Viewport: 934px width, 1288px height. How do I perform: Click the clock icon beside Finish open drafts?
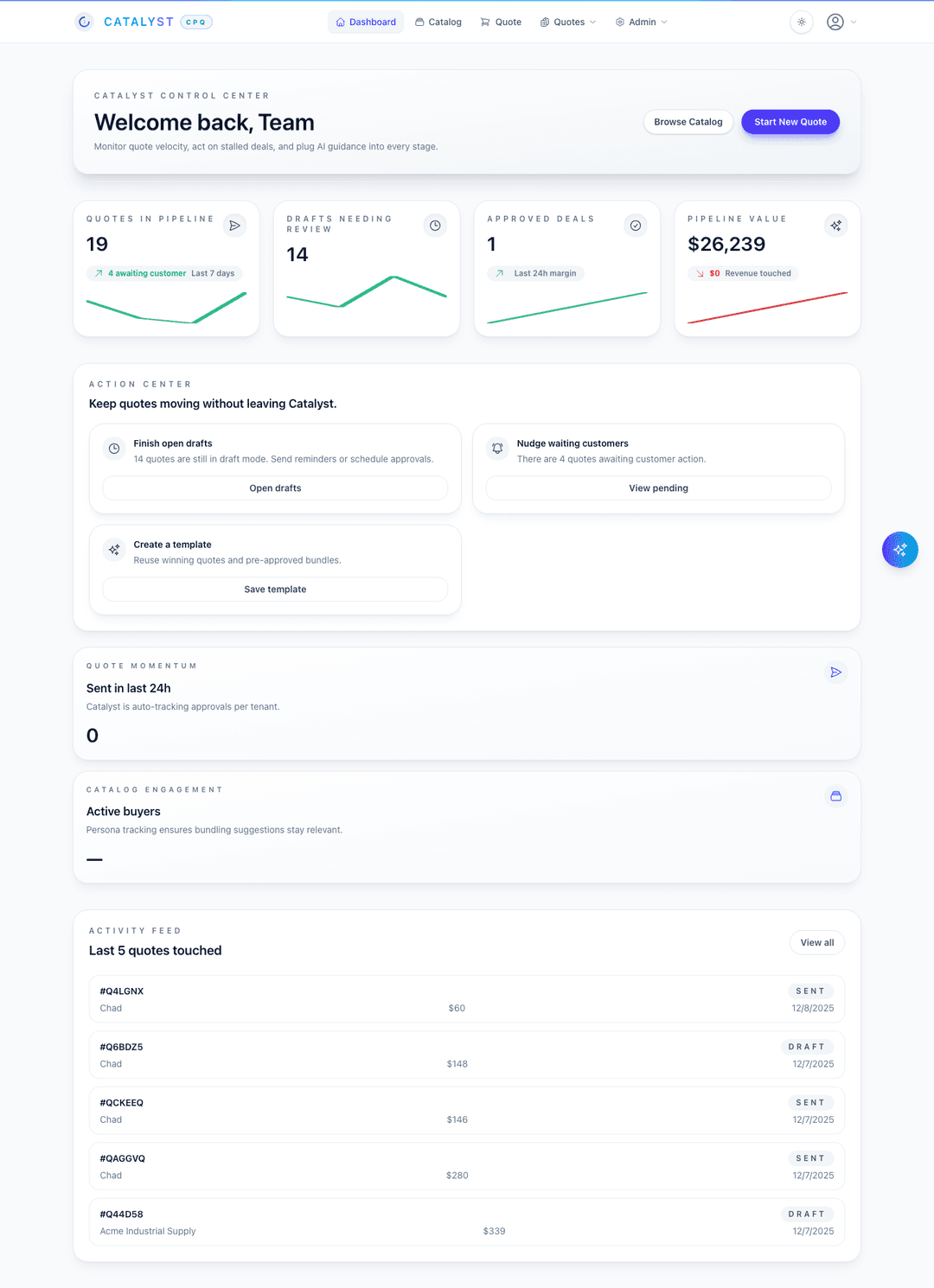click(x=113, y=449)
